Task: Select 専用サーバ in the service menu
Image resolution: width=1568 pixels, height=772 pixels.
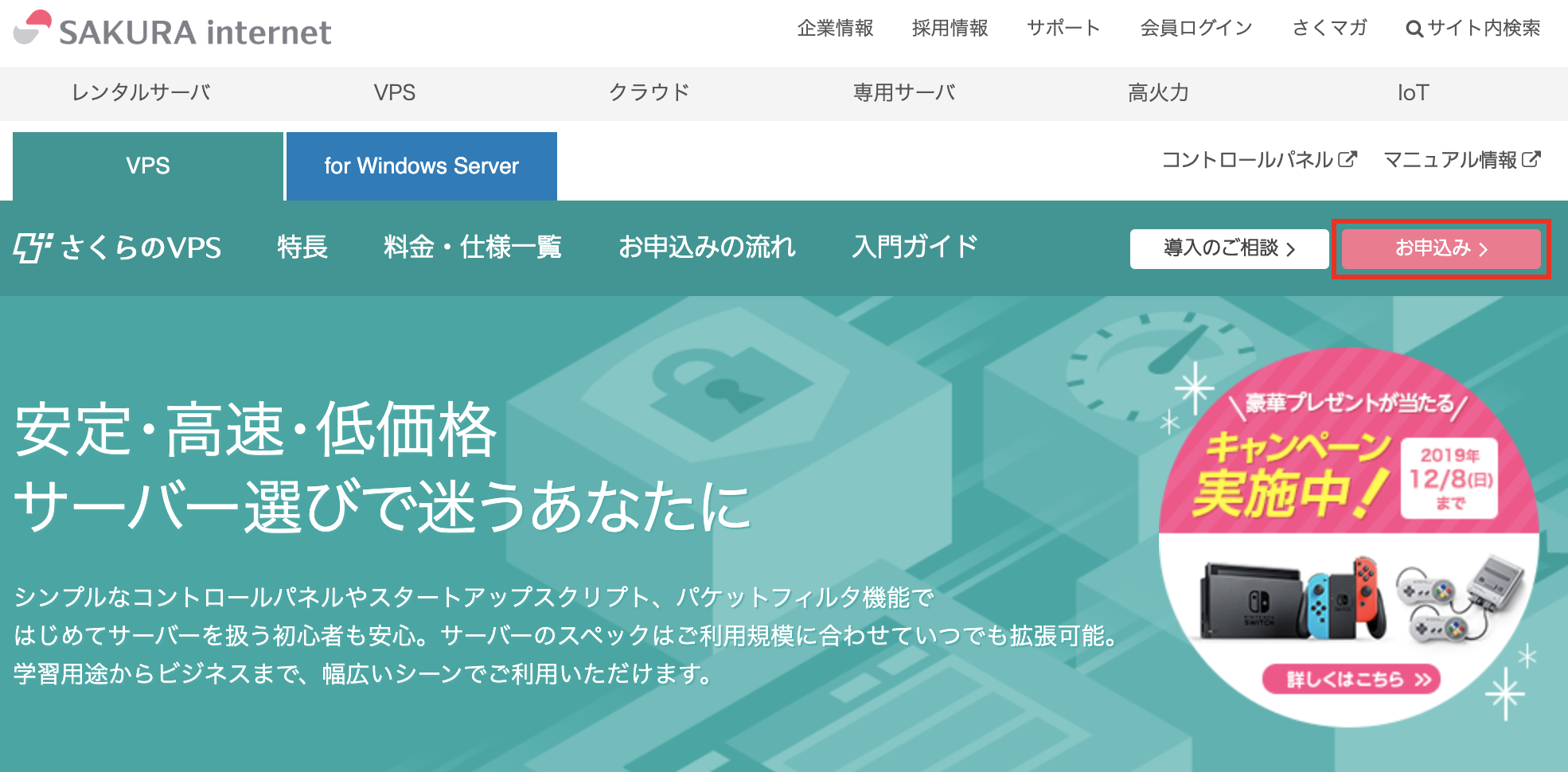Action: (904, 92)
